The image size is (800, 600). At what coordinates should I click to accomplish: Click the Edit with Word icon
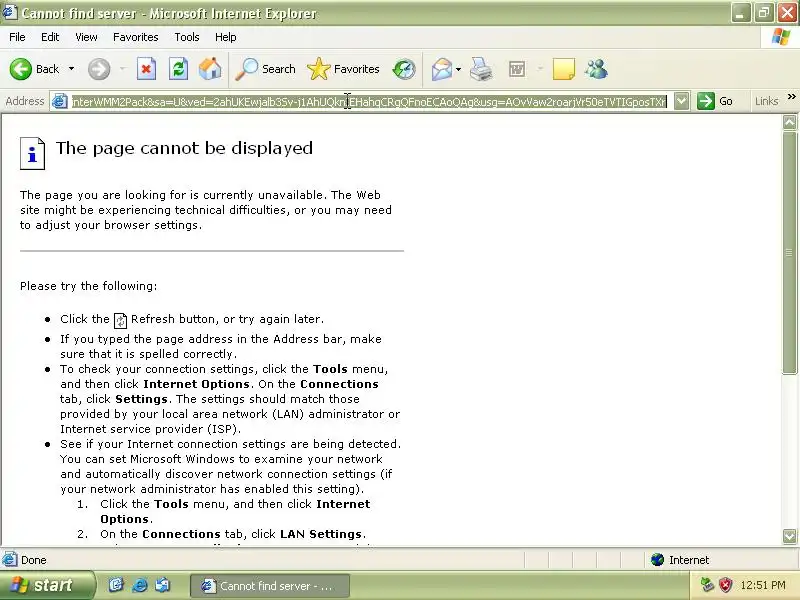(x=517, y=69)
